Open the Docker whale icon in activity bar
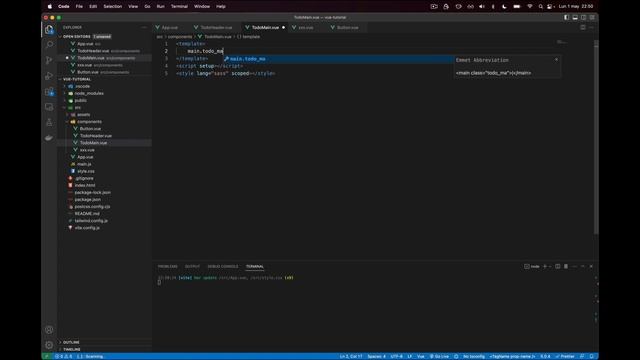 click(x=49, y=138)
